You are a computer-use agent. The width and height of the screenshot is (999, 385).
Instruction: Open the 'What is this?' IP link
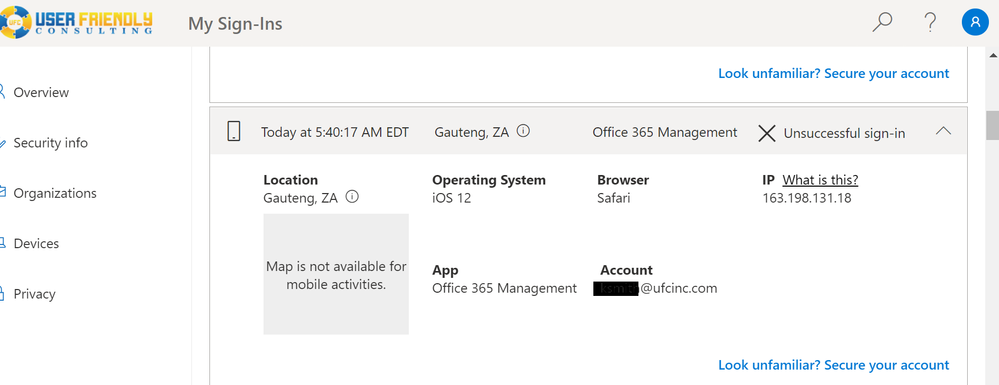(x=820, y=180)
